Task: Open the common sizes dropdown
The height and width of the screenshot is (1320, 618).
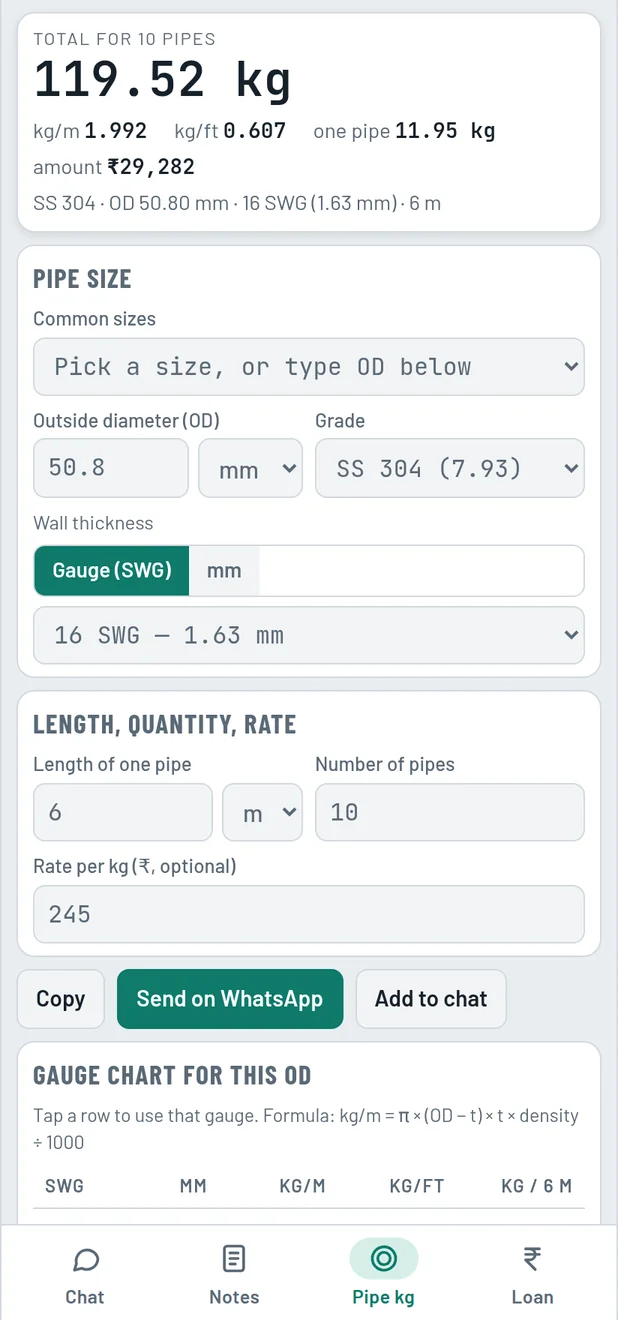Action: pyautogui.click(x=309, y=367)
